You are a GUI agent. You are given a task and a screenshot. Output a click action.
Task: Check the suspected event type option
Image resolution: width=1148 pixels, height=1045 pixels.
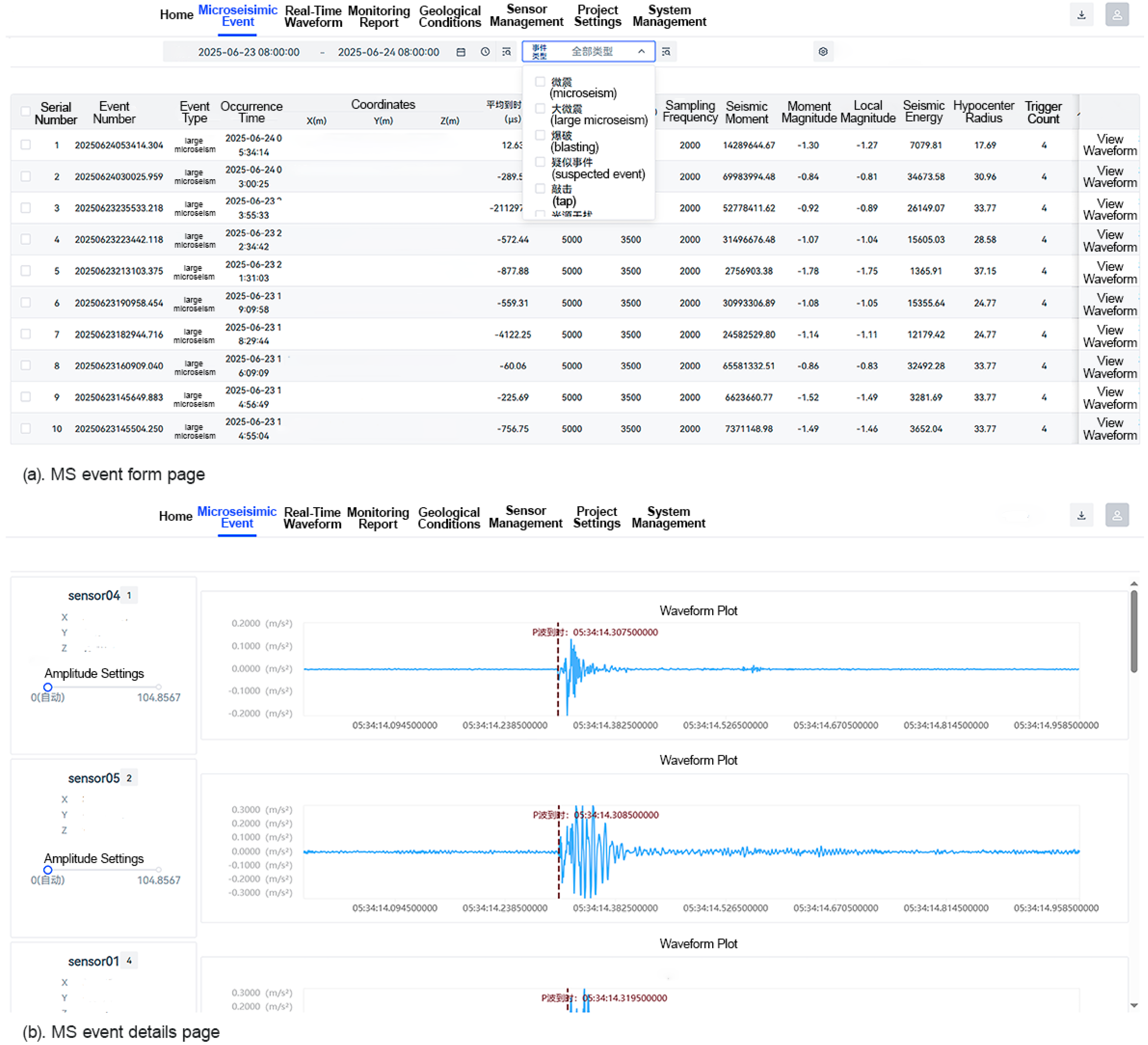coord(540,163)
